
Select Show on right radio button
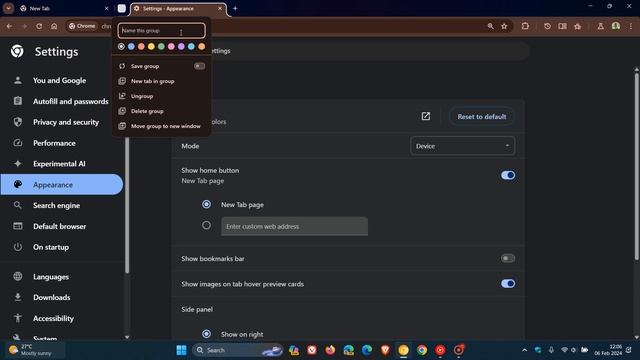click(207, 334)
